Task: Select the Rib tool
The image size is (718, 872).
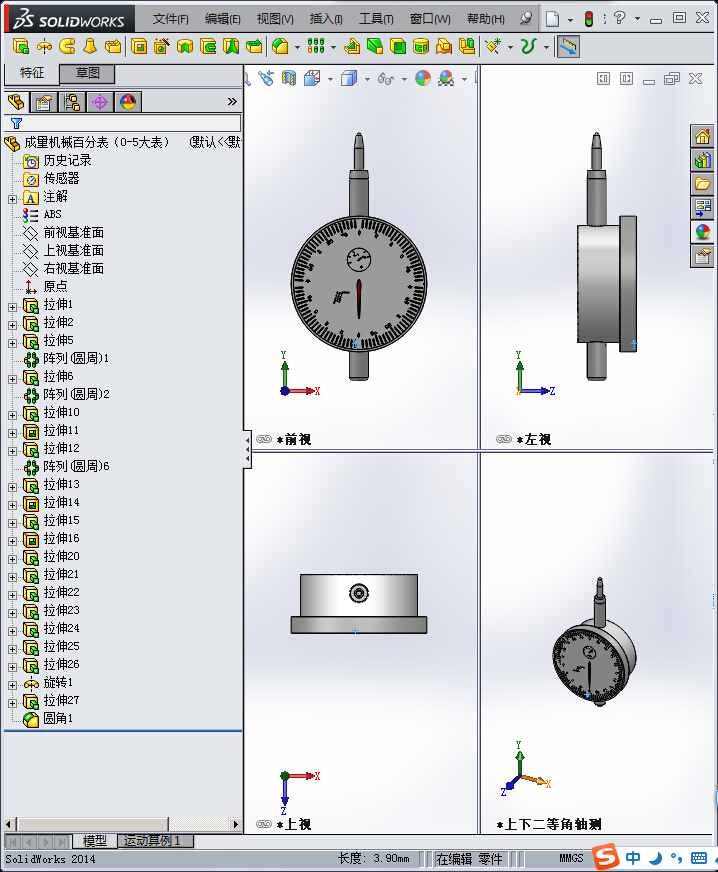Action: [x=351, y=47]
